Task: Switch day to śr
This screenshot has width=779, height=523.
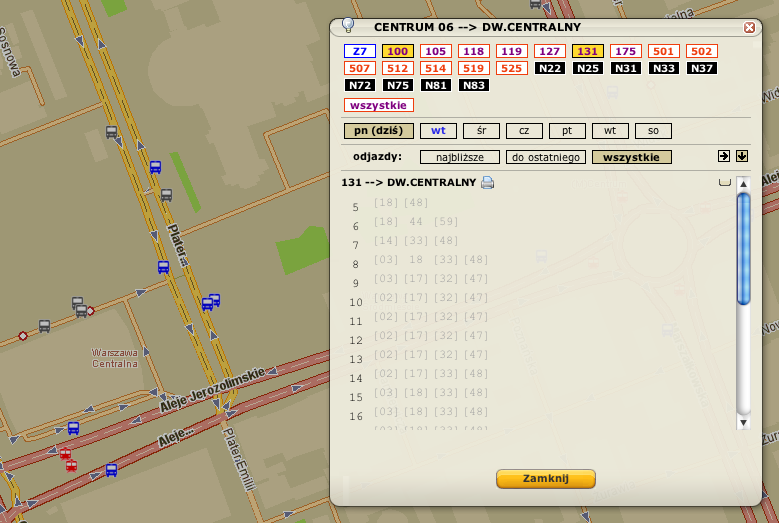Action: [481, 131]
